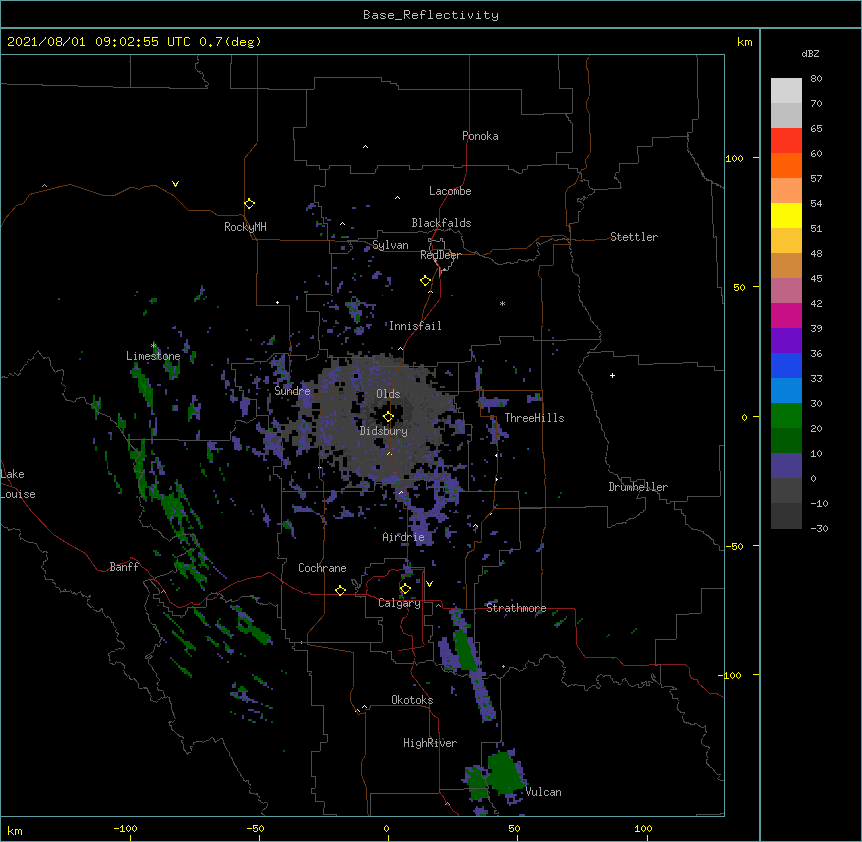Click the yellow diamond marker below Cochrane

tap(340, 590)
